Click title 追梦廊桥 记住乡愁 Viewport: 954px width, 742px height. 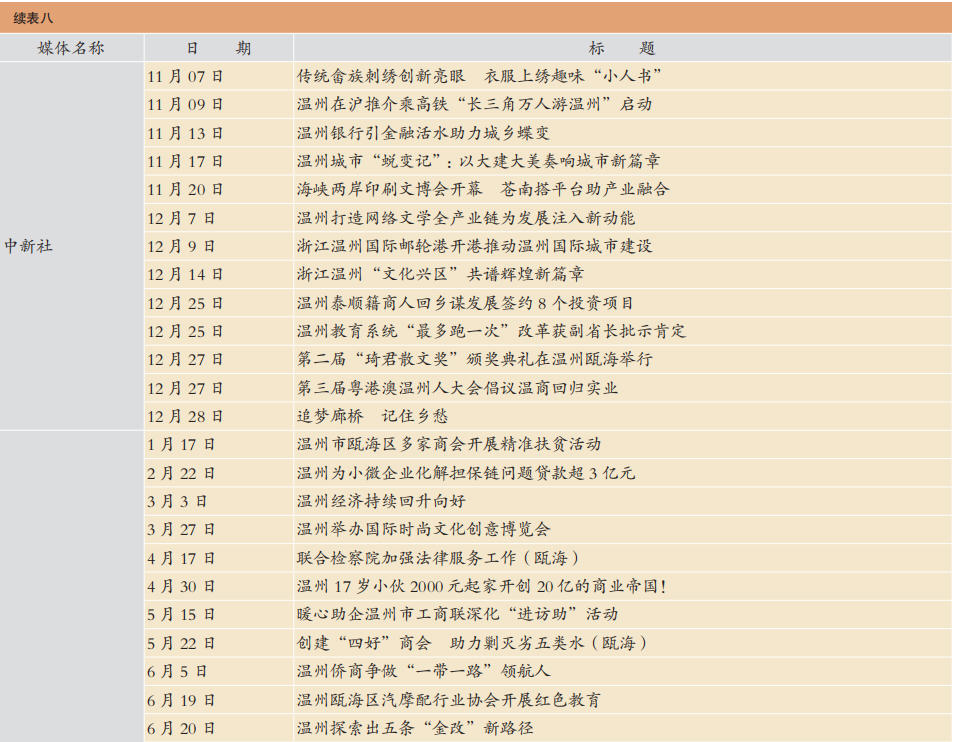pyautogui.click(x=372, y=415)
